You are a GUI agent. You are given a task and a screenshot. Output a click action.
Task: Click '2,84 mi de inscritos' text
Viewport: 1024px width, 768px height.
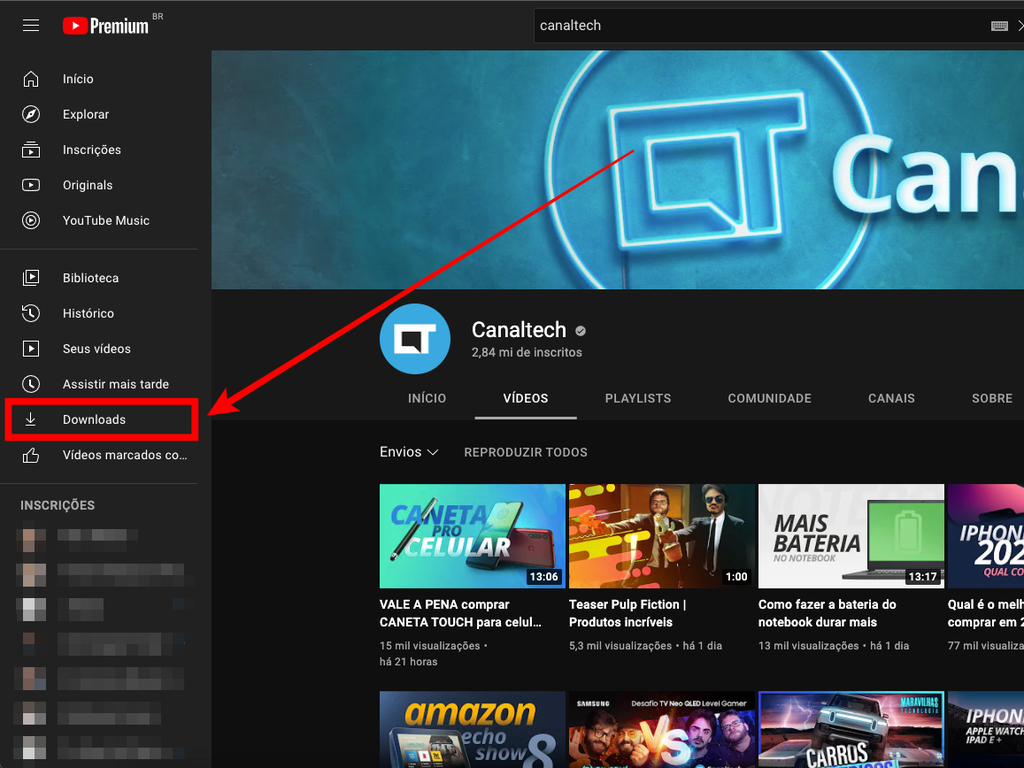[526, 353]
